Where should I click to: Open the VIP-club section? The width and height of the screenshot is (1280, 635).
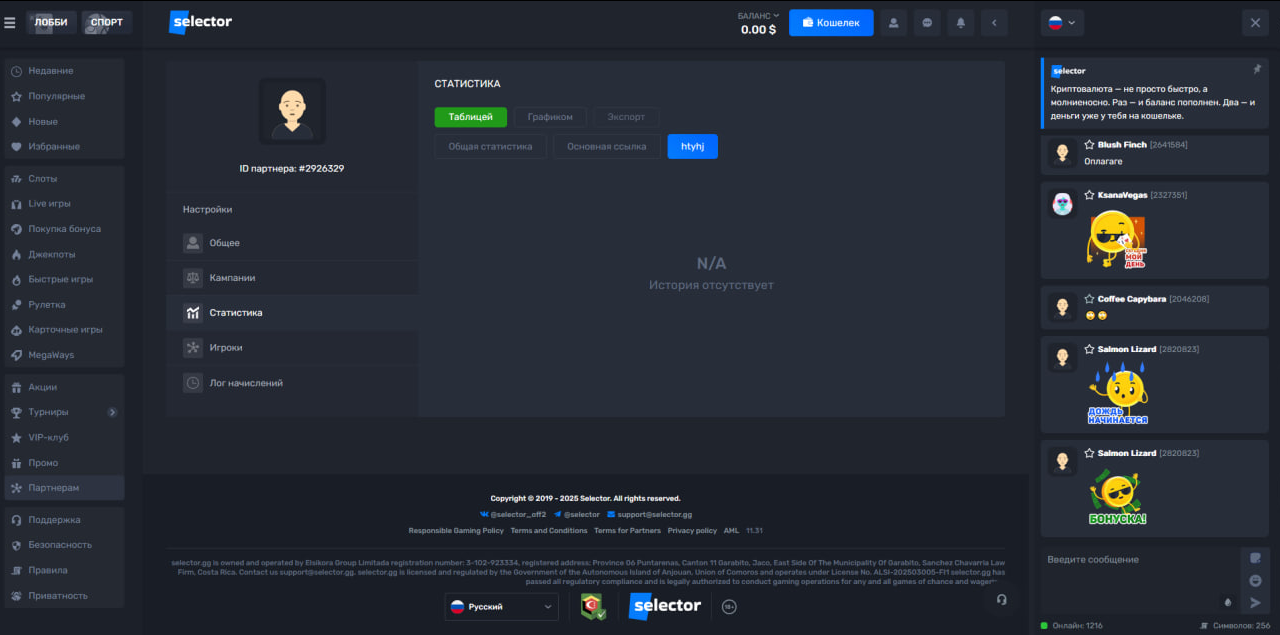coord(44,437)
